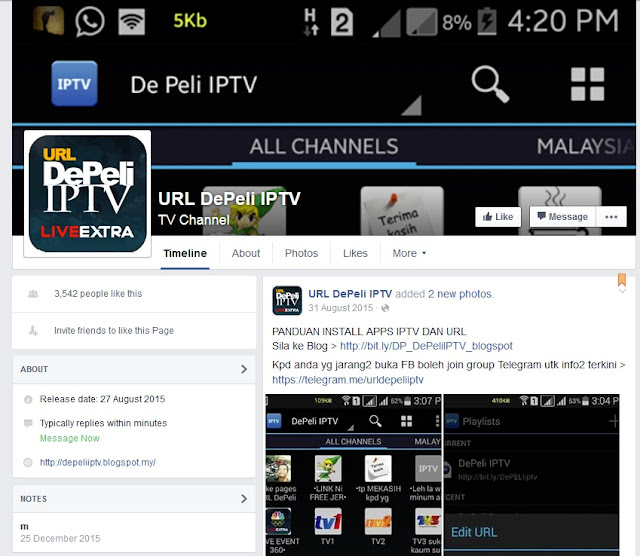This screenshot has width=640, height=556.
Task: Click URL DePeli IPTV post author name
Action: (350, 294)
